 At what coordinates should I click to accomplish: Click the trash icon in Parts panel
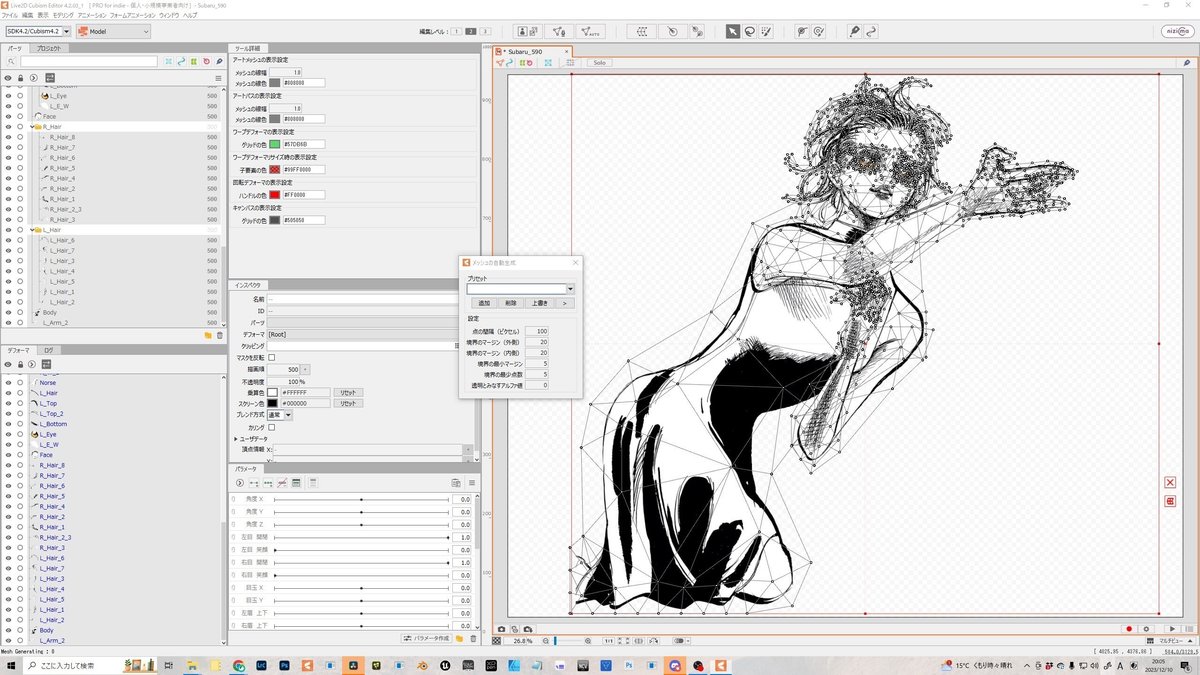(x=219, y=336)
